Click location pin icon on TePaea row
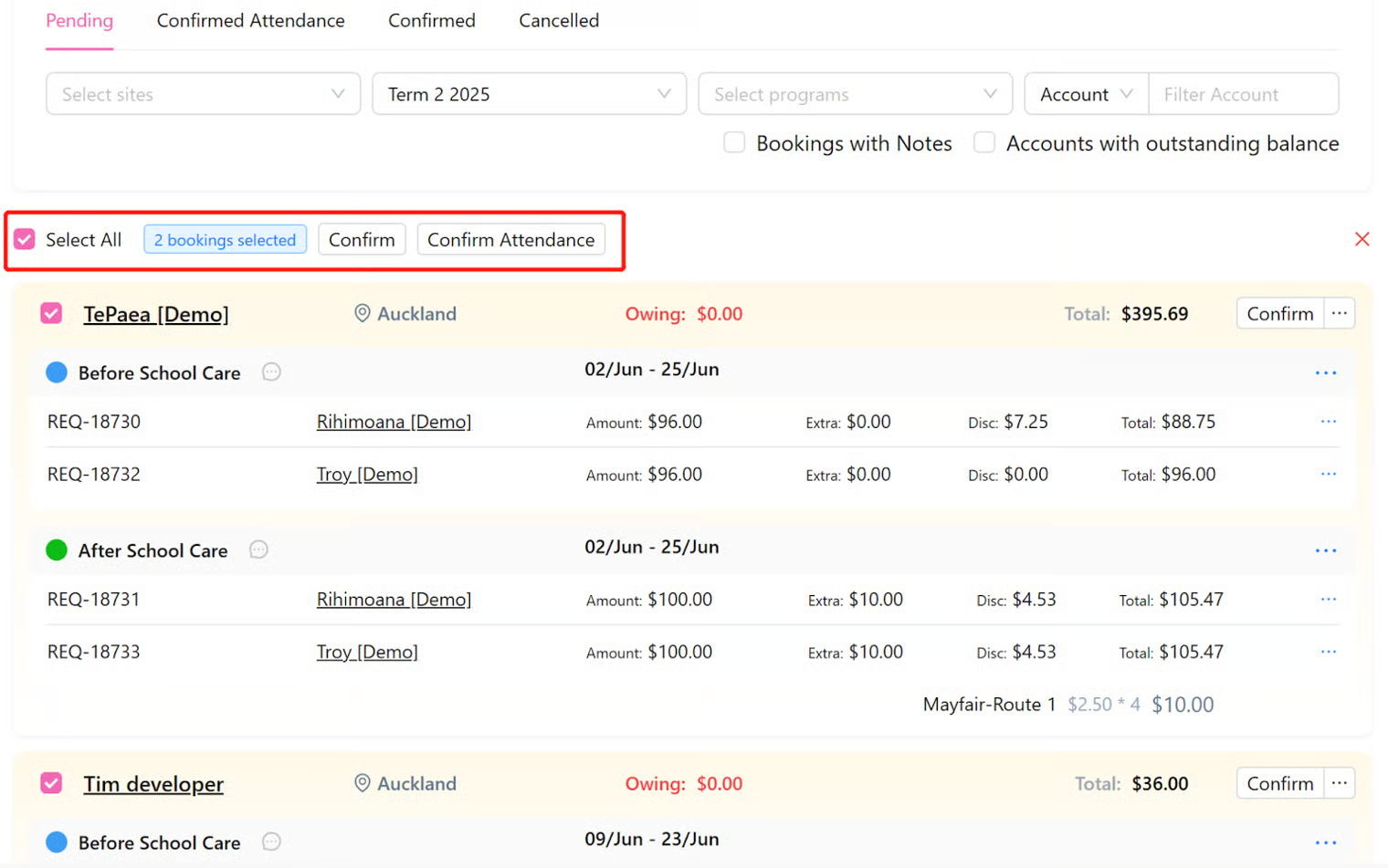The image size is (1388, 868). (363, 313)
